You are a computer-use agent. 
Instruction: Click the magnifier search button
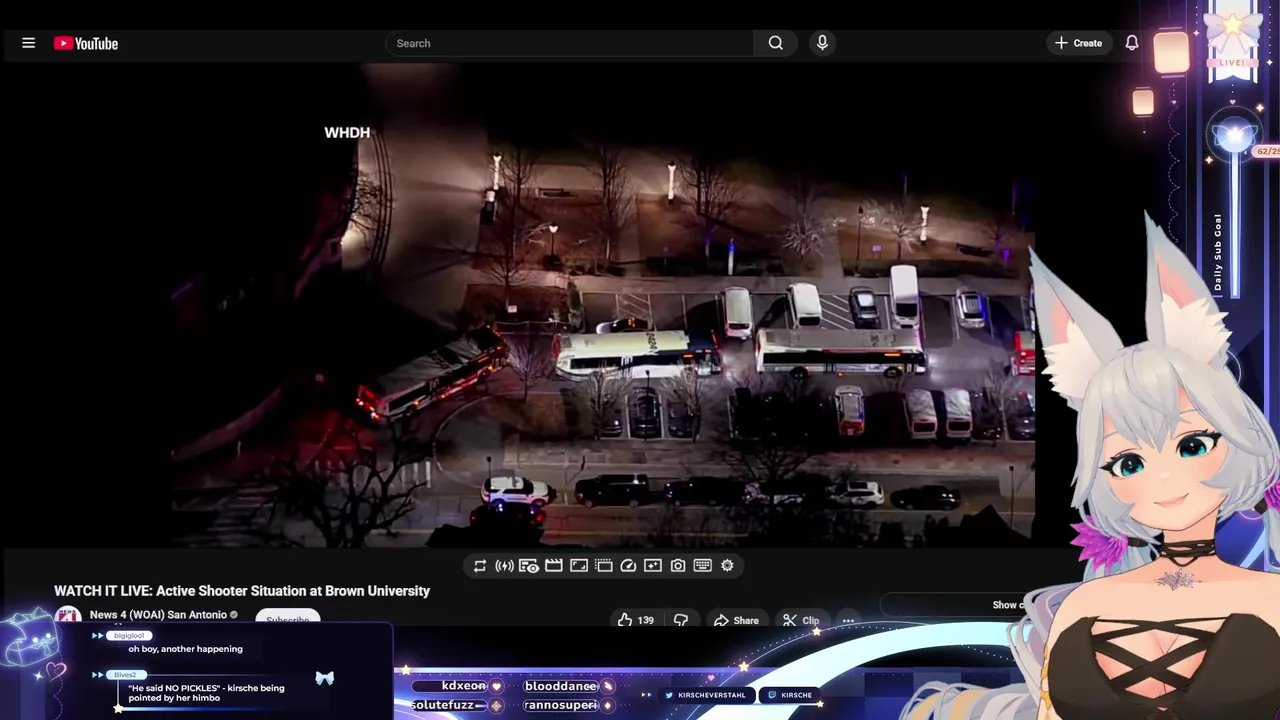(776, 43)
